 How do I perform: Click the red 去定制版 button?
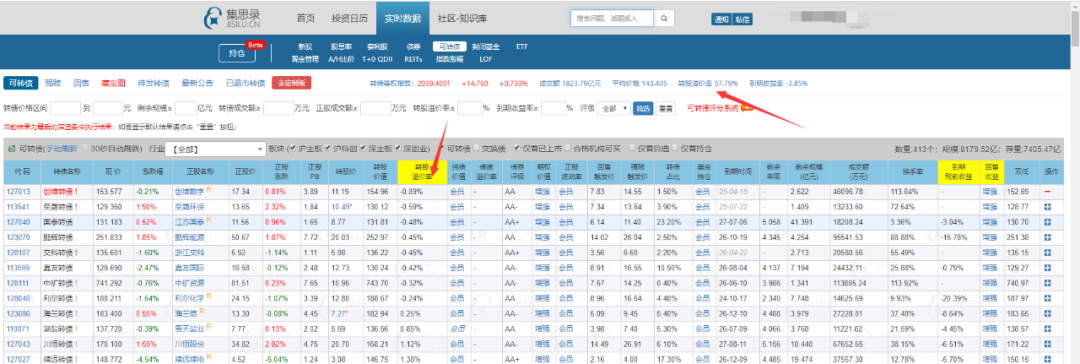click(291, 83)
